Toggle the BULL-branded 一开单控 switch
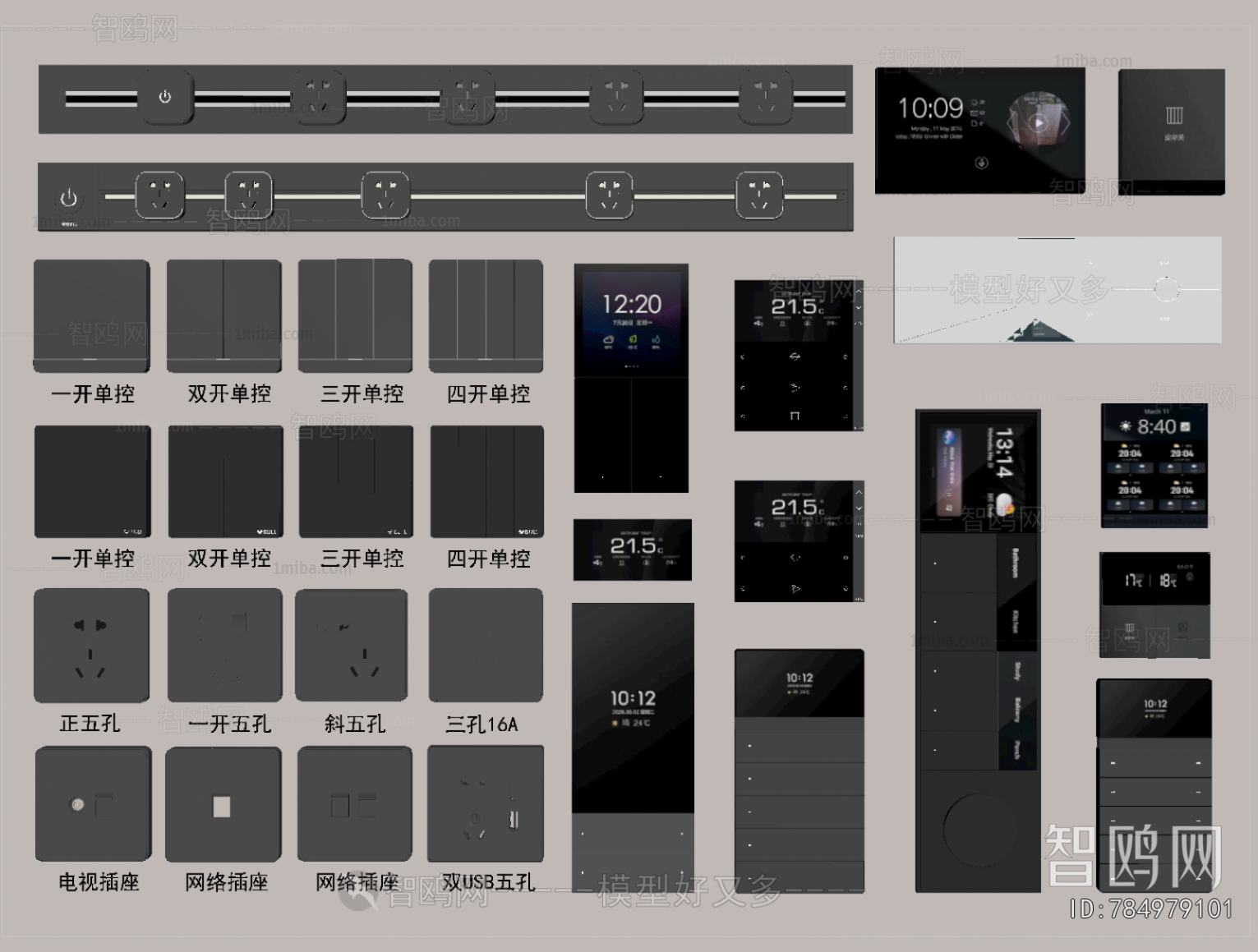1258x952 pixels. [92, 481]
